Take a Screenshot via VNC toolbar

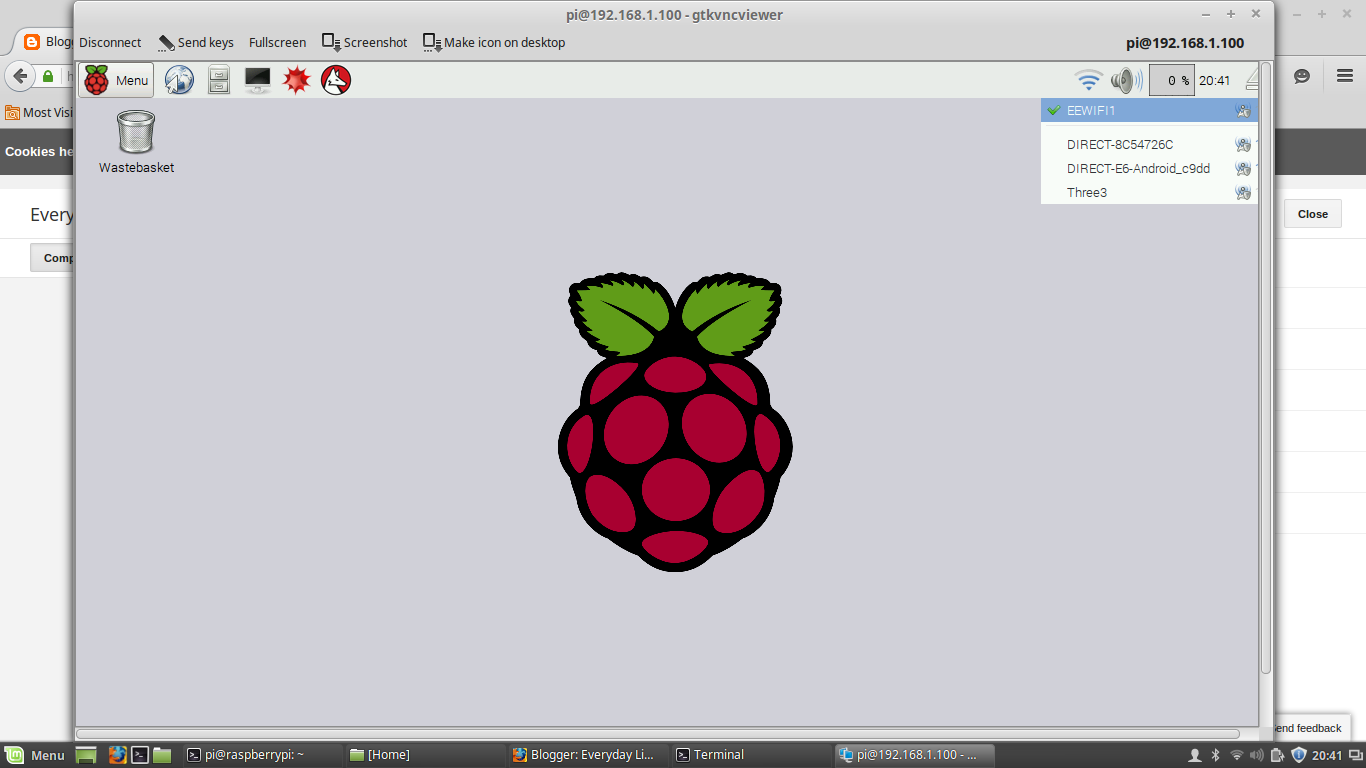point(365,43)
